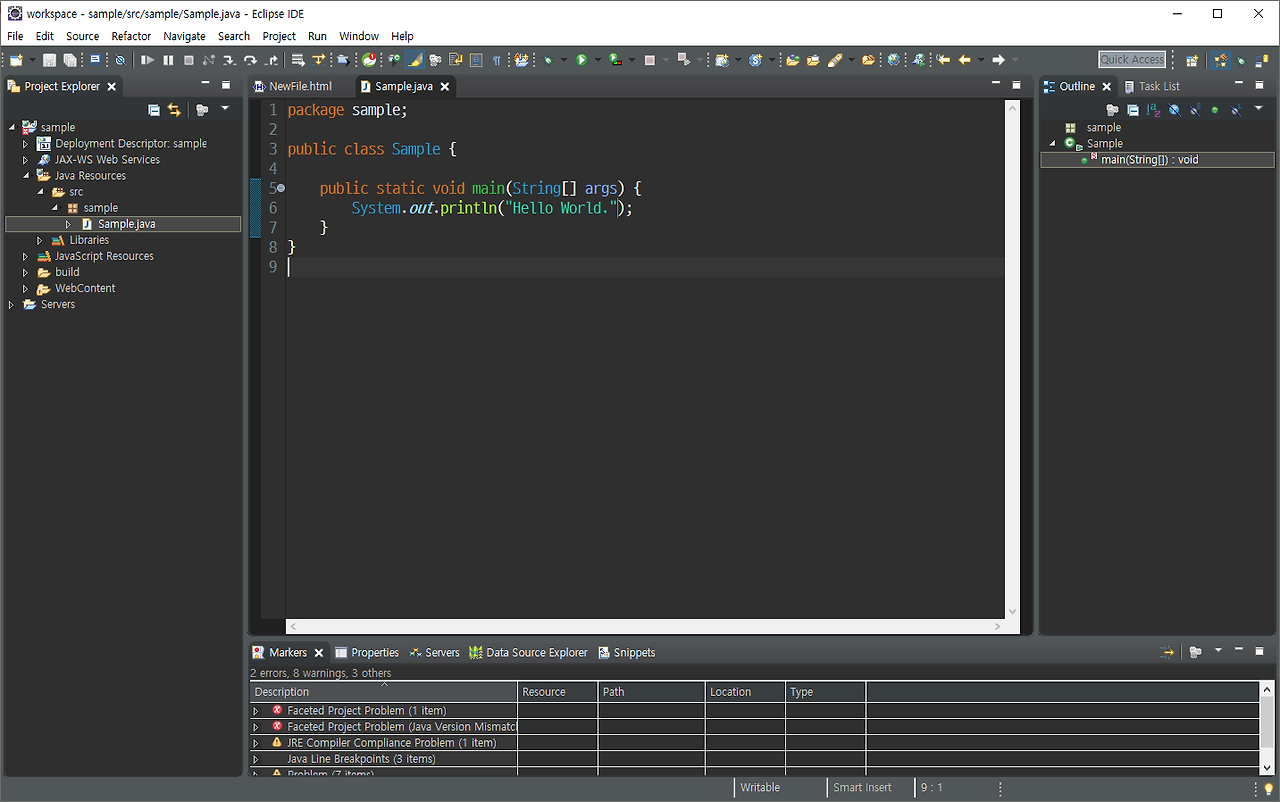Click the New file wizard icon
The image size is (1280, 802).
coord(16,60)
